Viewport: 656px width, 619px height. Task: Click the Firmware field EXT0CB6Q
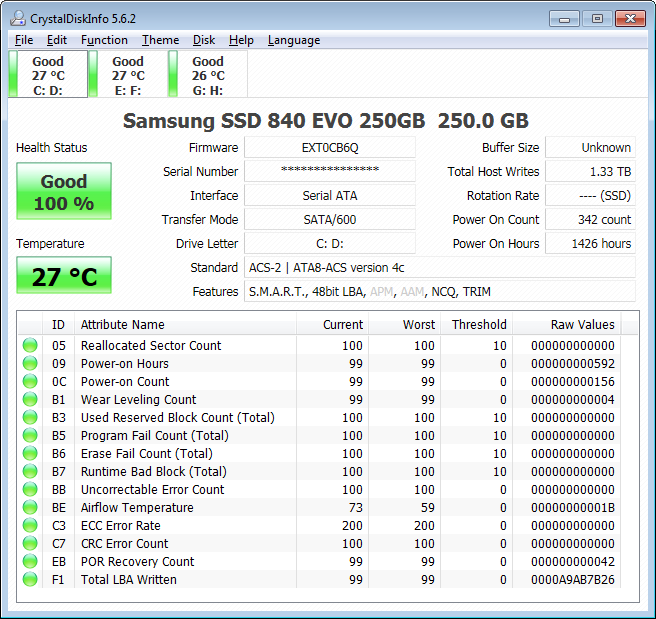[x=330, y=147]
